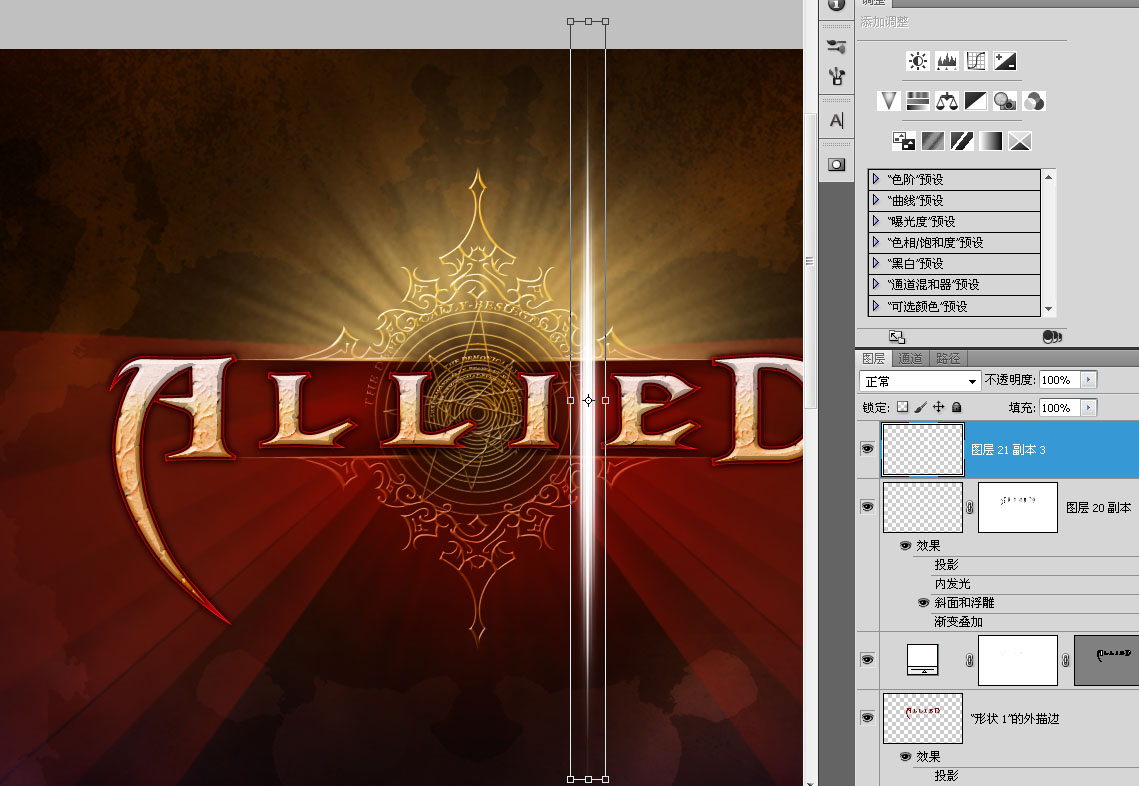Click the 不透明度 100% field
This screenshot has width=1139, height=786.
(x=1060, y=379)
